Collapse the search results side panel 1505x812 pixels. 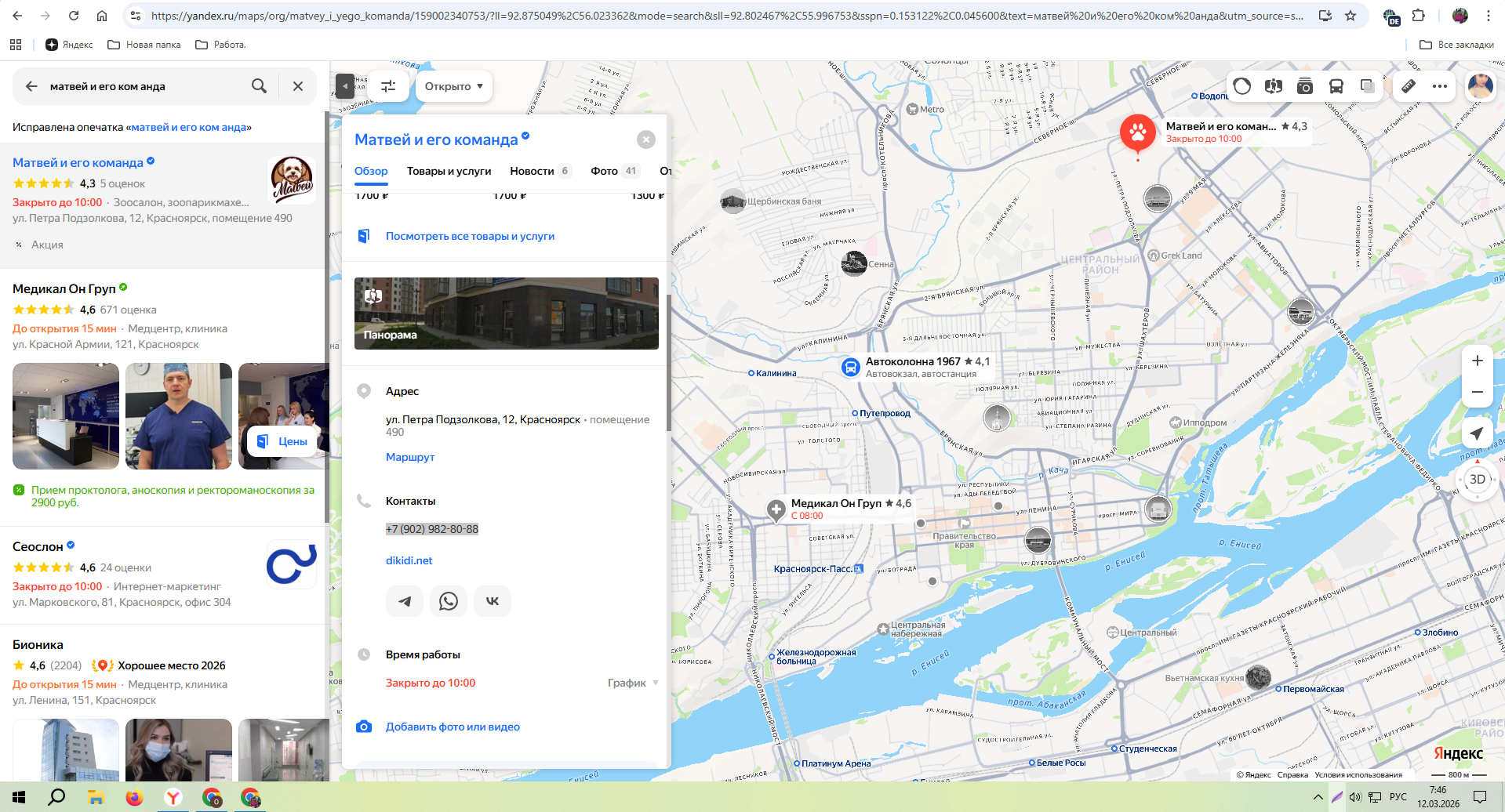tap(345, 86)
